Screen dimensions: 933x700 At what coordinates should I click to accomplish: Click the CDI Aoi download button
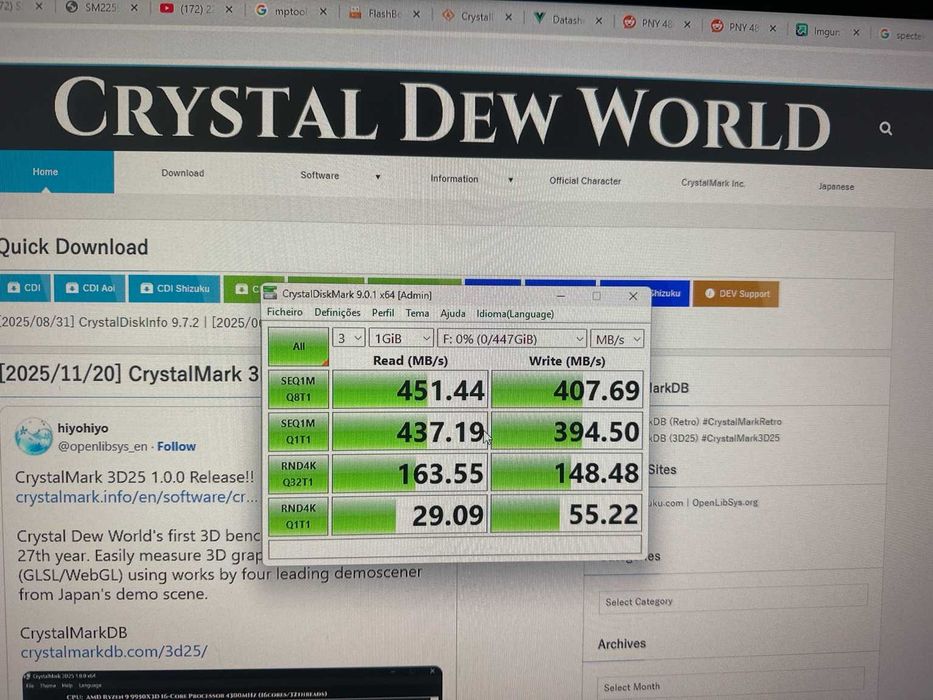(90, 288)
